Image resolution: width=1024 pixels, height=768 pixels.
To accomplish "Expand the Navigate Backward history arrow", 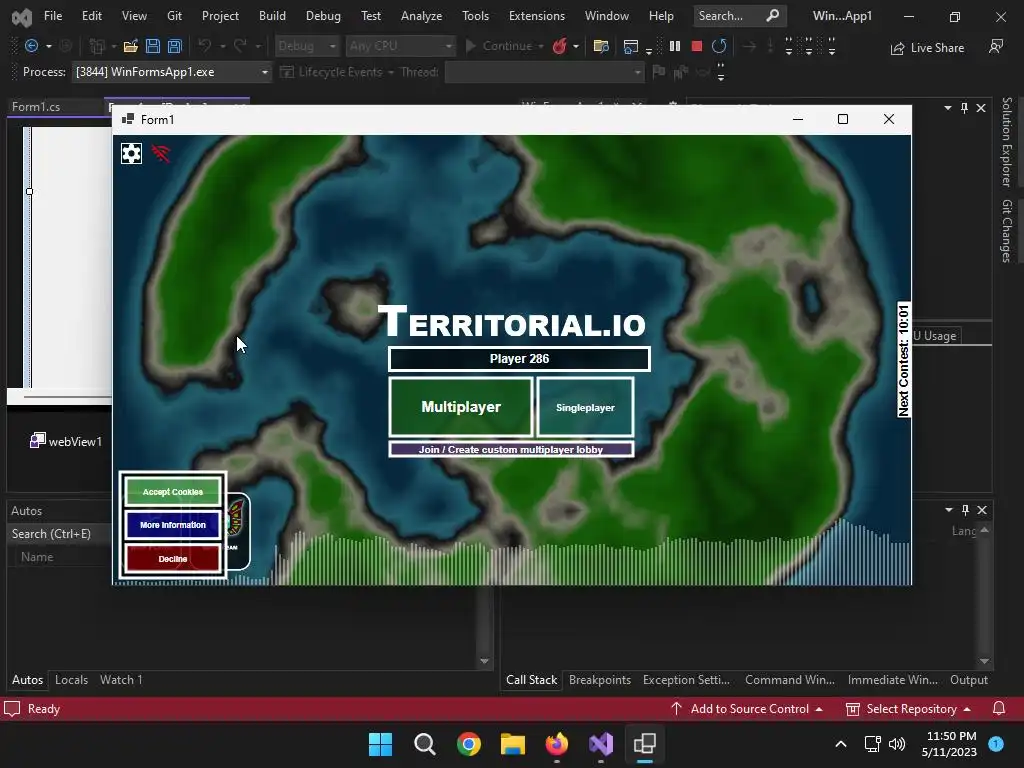I will [x=48, y=46].
